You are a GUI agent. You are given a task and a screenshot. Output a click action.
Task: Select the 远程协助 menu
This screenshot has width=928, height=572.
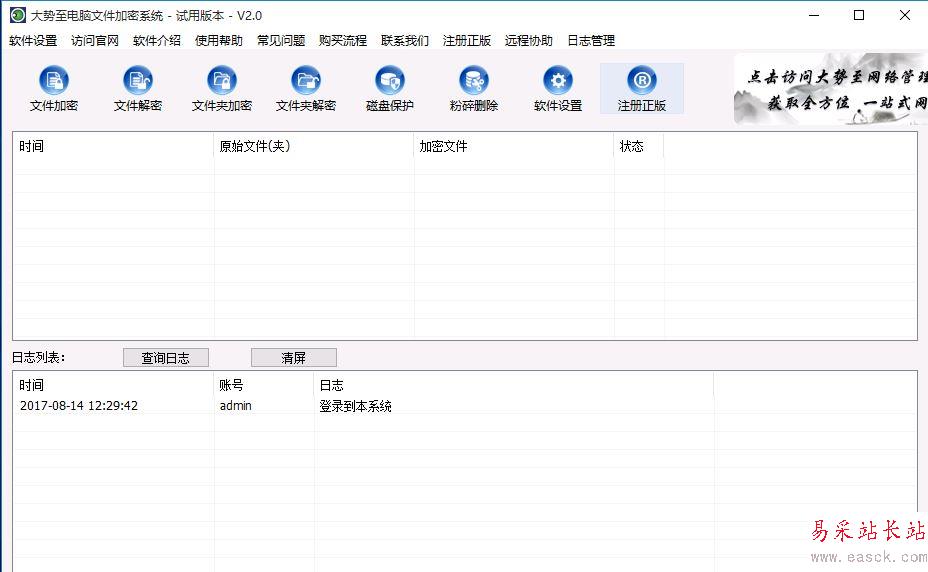click(x=529, y=41)
